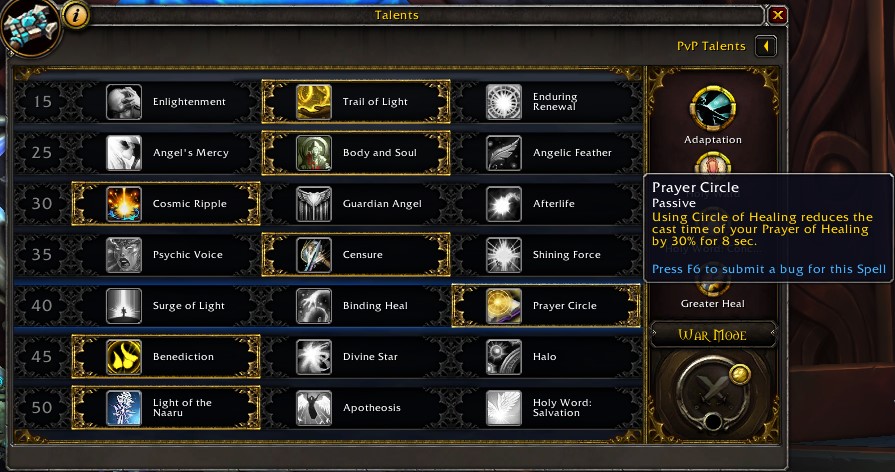
Task: Select the Halo talent row
Action: [546, 357]
